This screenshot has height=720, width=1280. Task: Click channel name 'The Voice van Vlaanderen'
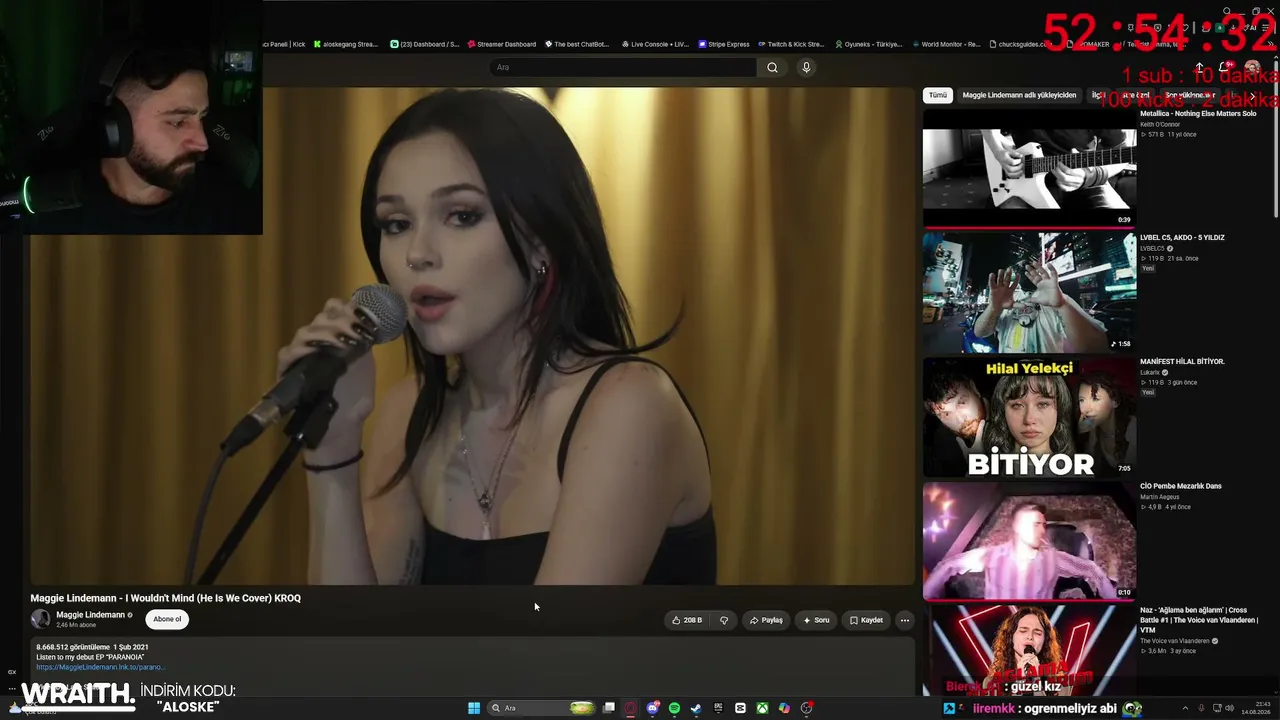[1175, 641]
